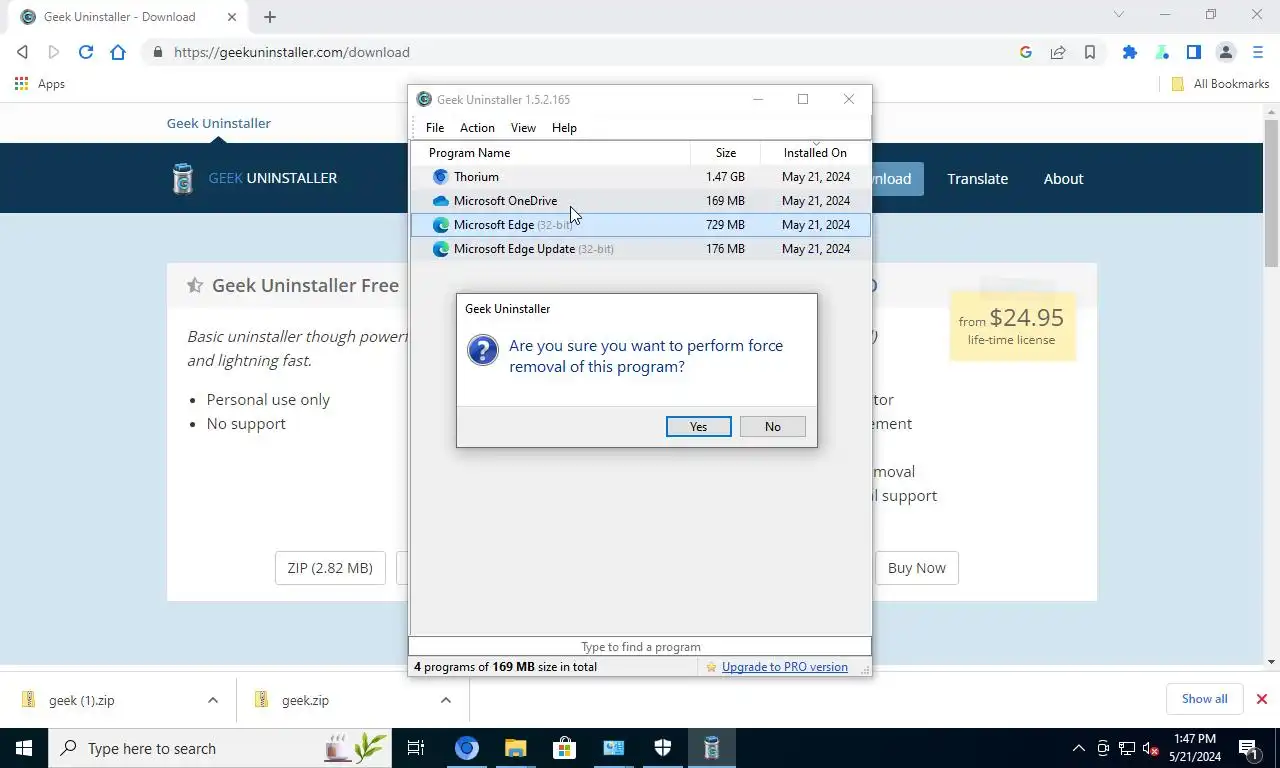Select Microsoft Edge Update row text
Screen dimensions: 1280x768
click(x=533, y=249)
